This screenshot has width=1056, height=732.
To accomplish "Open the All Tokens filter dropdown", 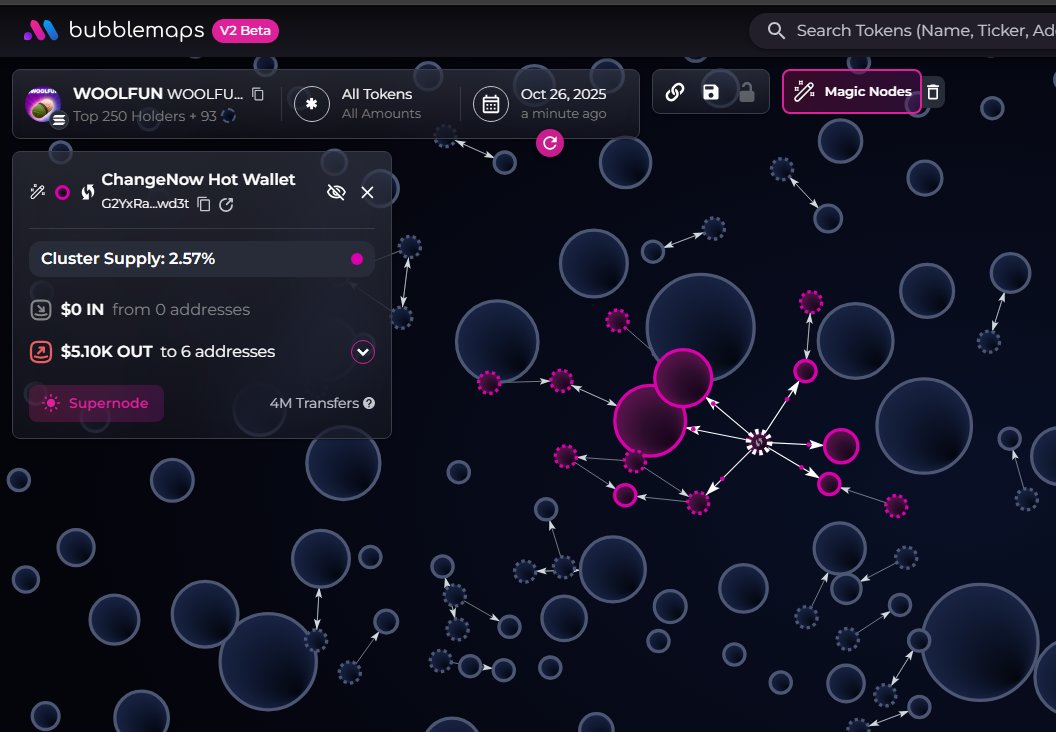I will tap(360, 103).
